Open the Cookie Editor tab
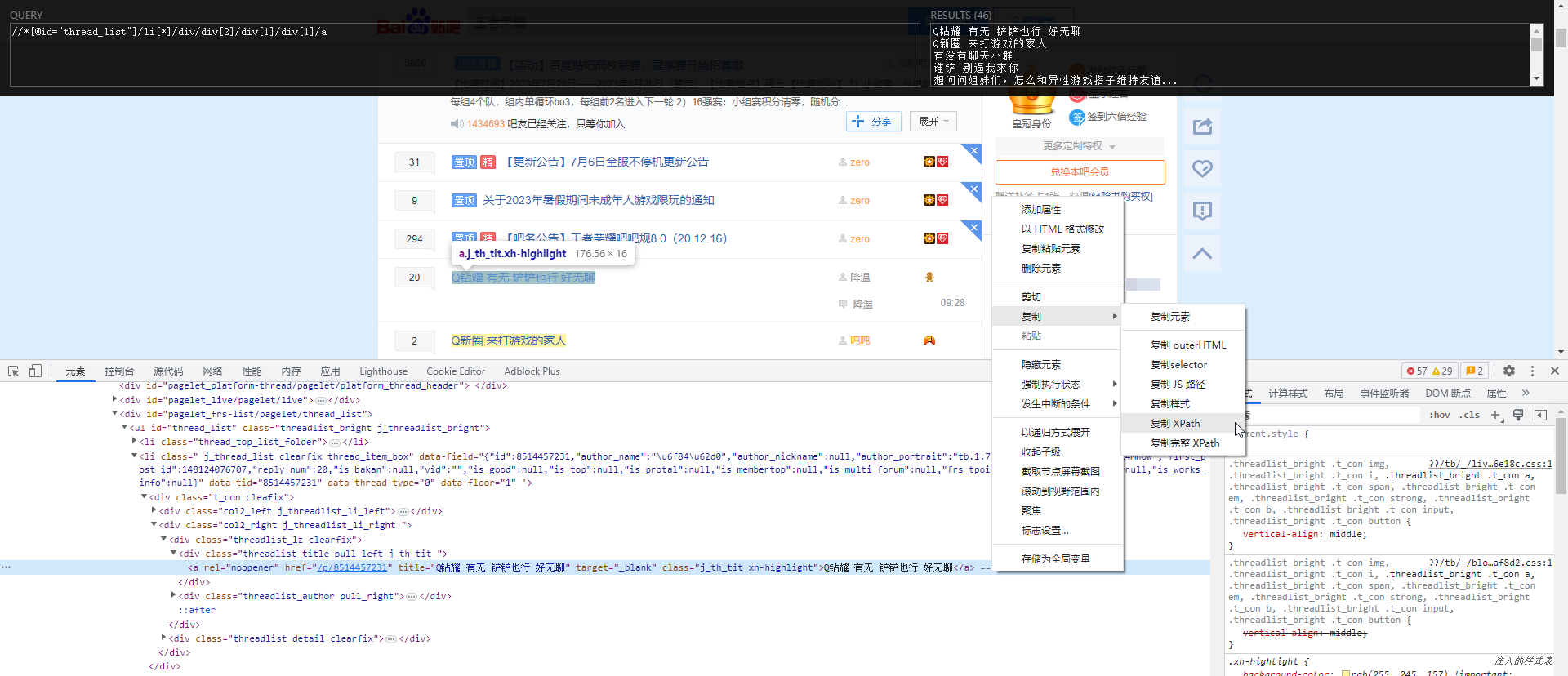This screenshot has width=1568, height=676. [456, 371]
